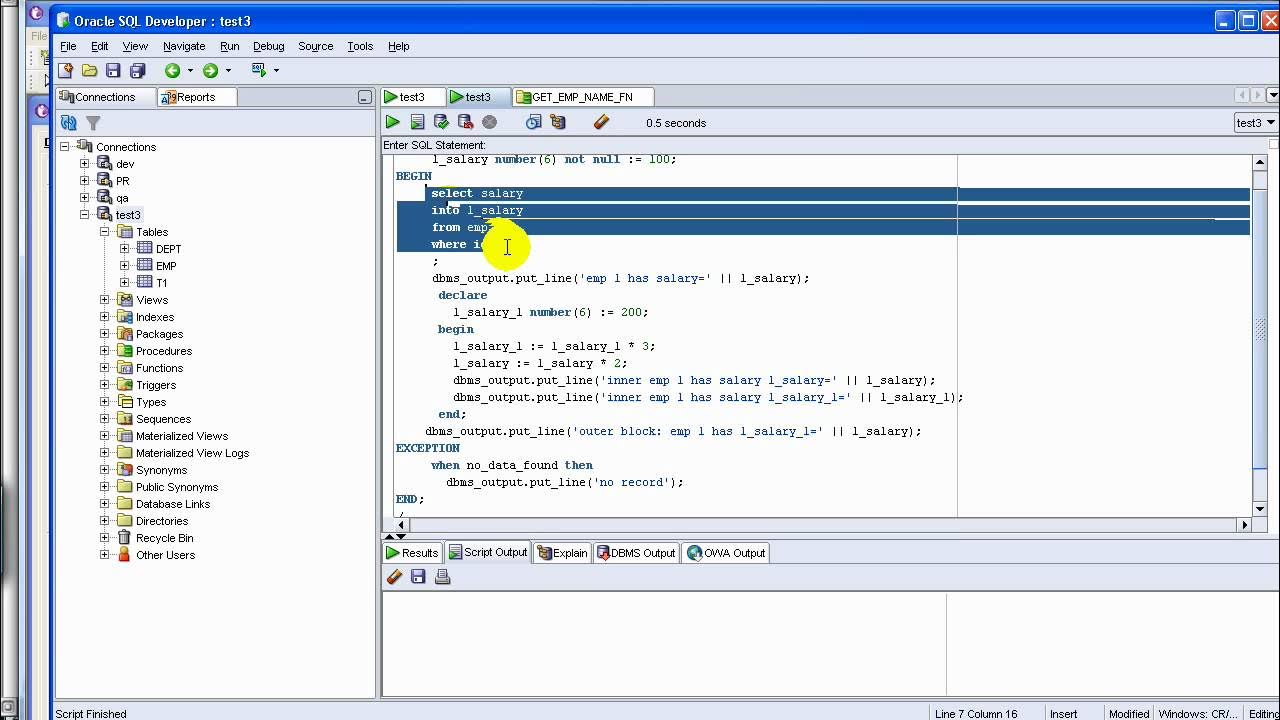Click the Recycle Bin node icon

(124, 538)
